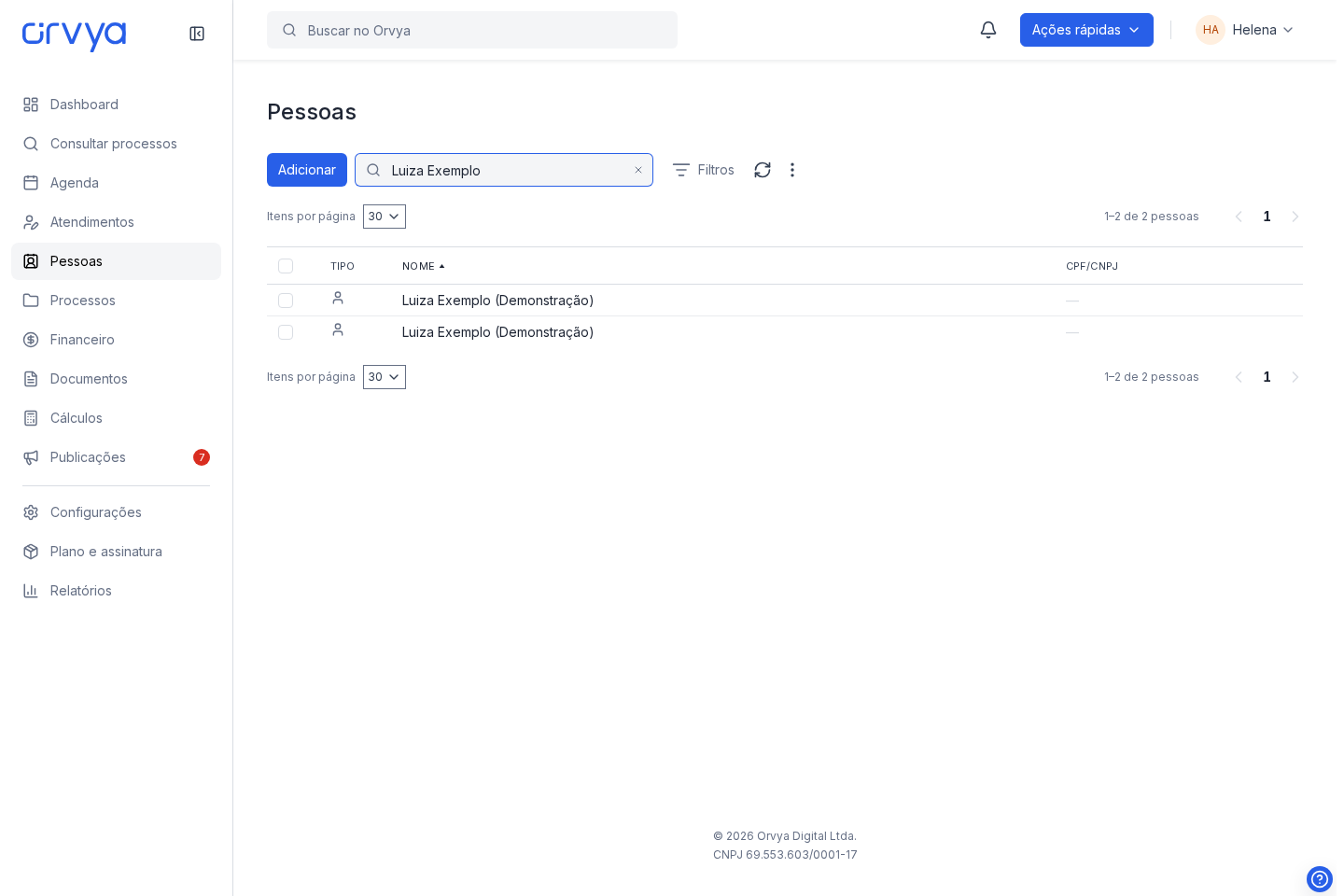Open Helena user menu
Image resolution: width=1344 pixels, height=896 pixels.
1246,30
